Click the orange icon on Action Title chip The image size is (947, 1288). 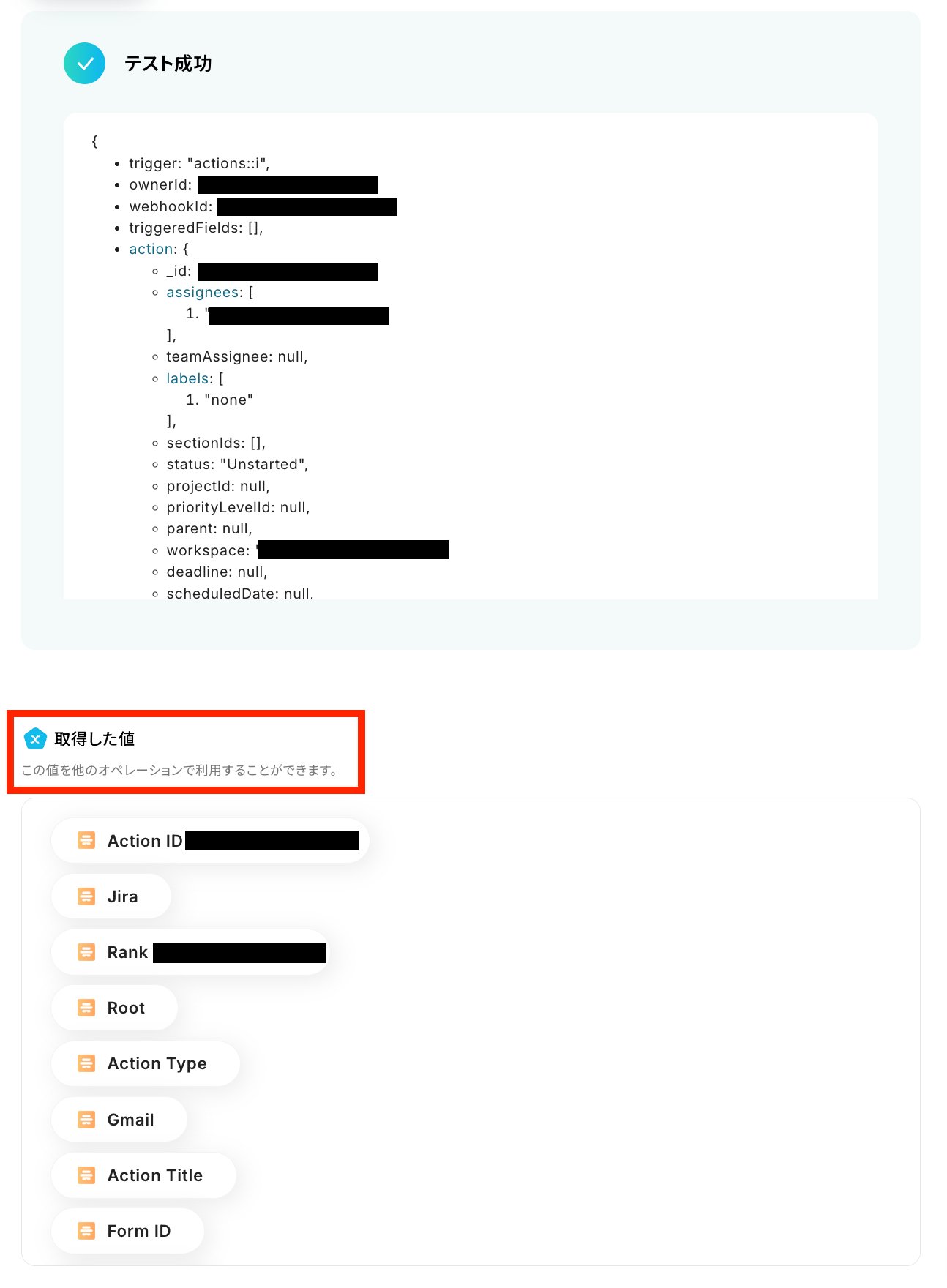[86, 1175]
